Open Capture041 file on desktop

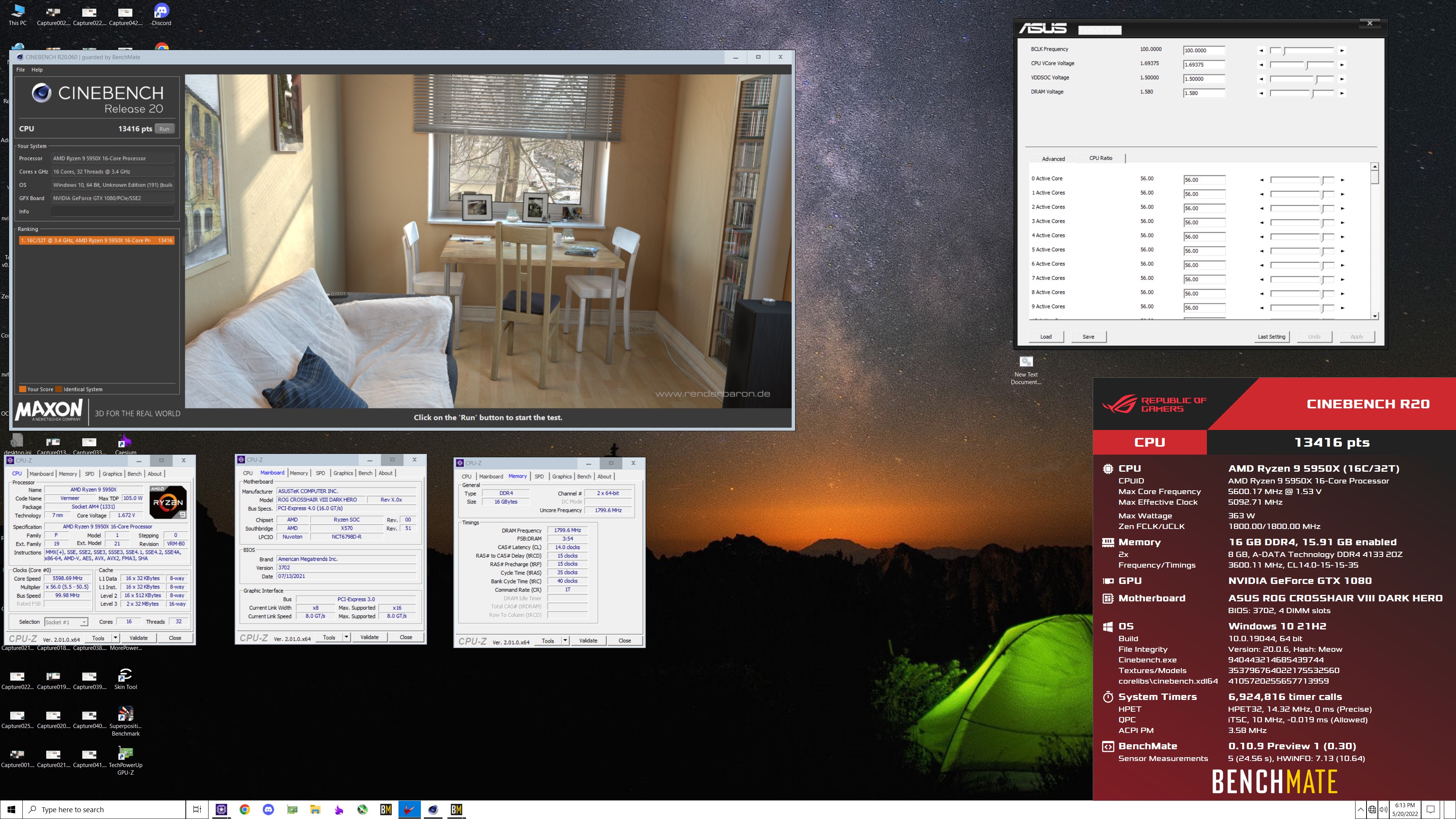click(x=89, y=758)
